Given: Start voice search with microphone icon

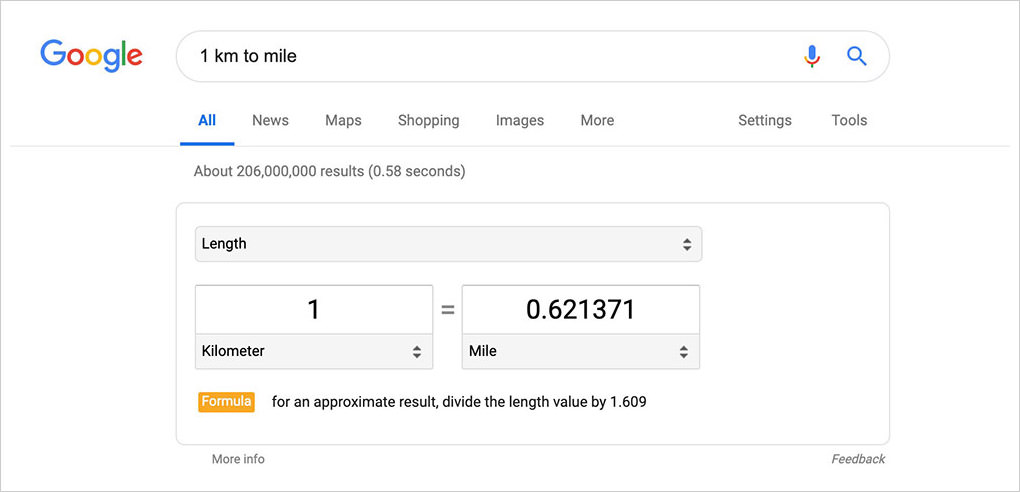Looking at the screenshot, I should tap(812, 57).
